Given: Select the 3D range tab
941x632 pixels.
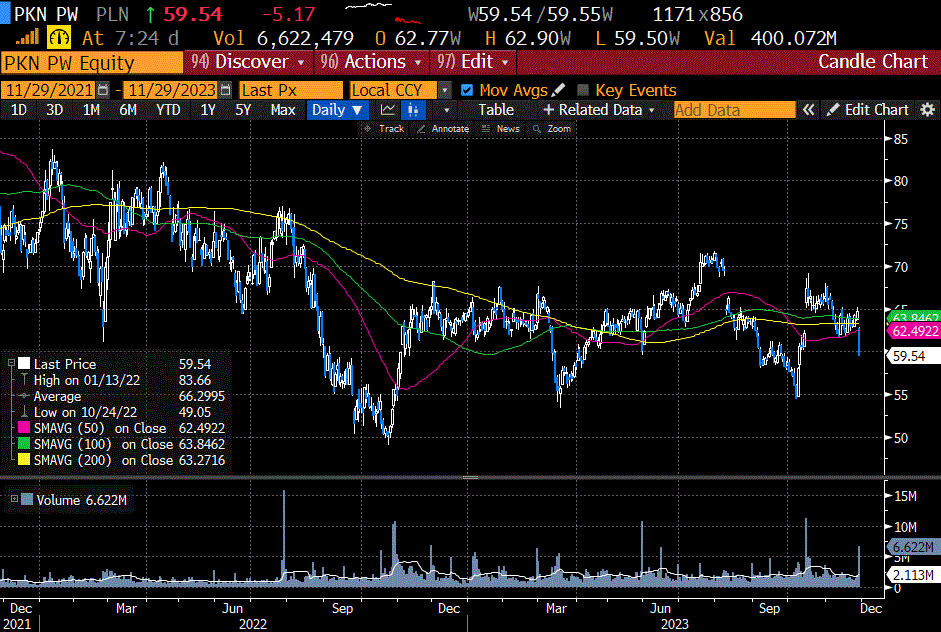Looking at the screenshot, I should tap(55, 110).
